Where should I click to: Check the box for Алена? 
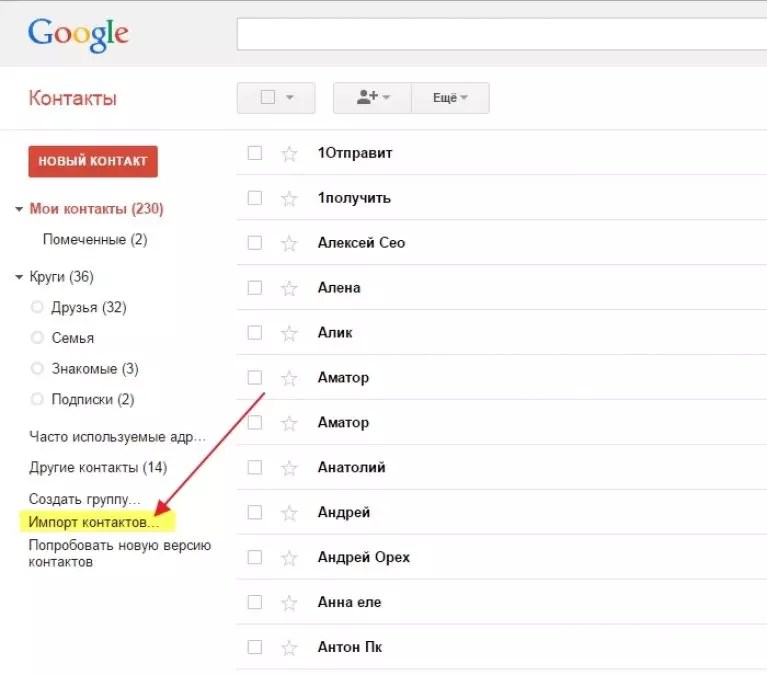[x=255, y=288]
